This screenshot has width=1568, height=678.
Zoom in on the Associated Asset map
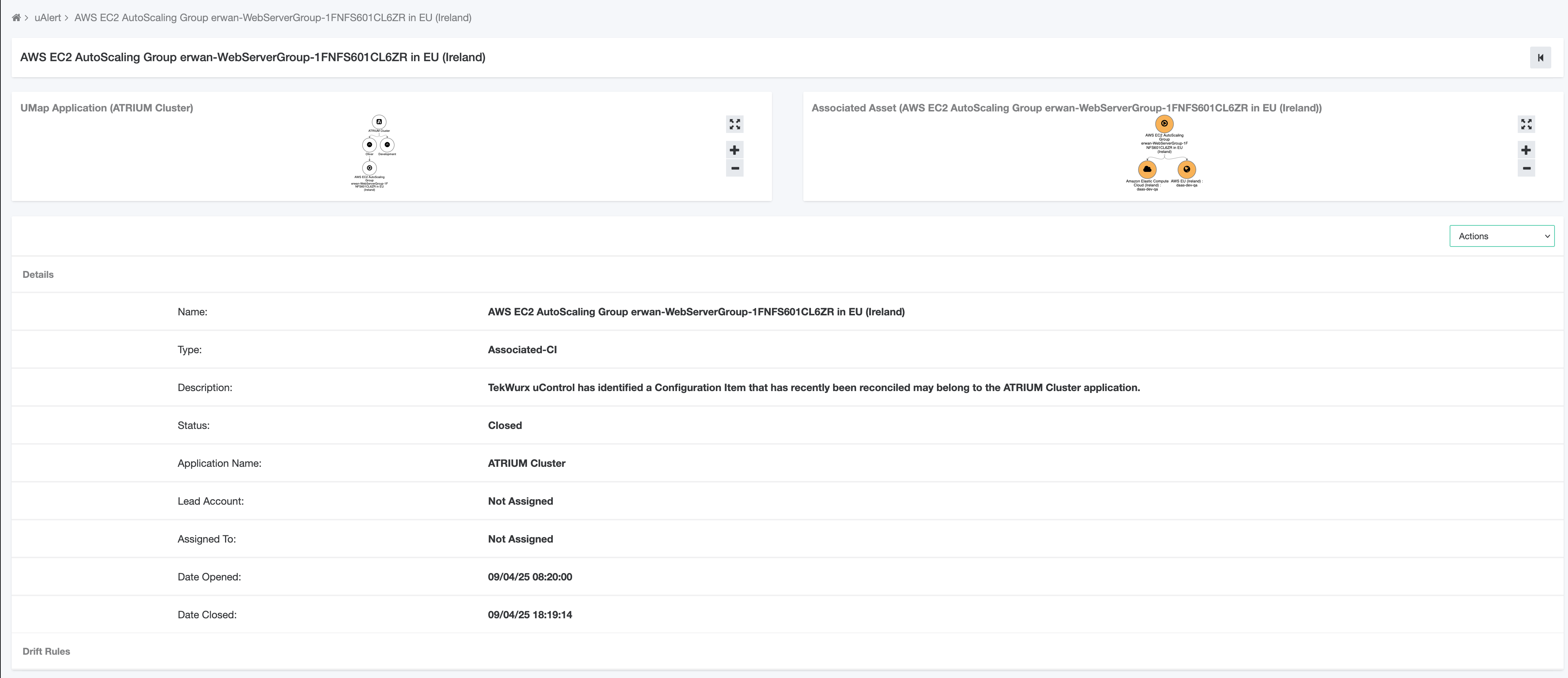[x=1526, y=150]
